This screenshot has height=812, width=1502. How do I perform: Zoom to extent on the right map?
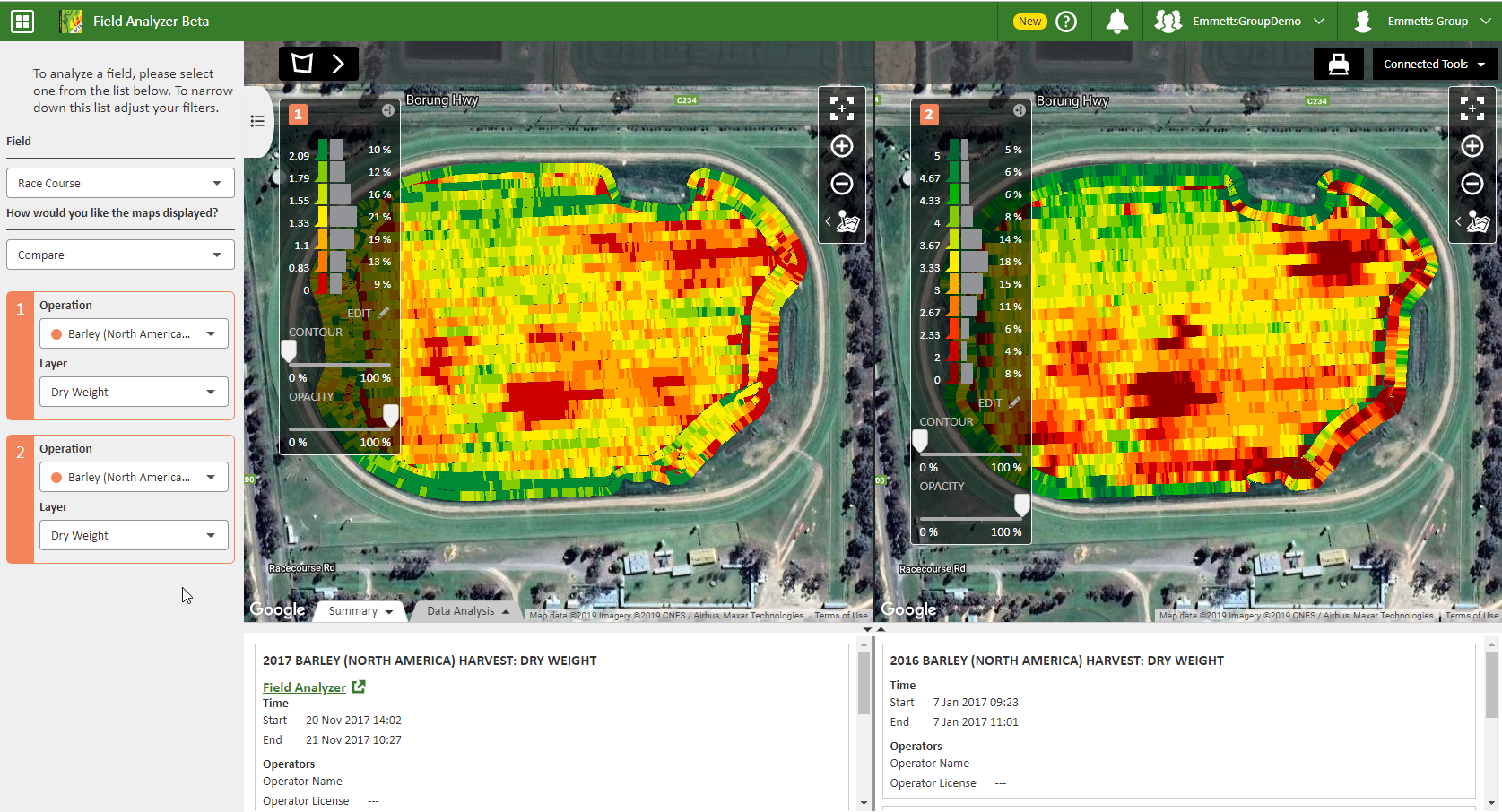tap(1472, 109)
